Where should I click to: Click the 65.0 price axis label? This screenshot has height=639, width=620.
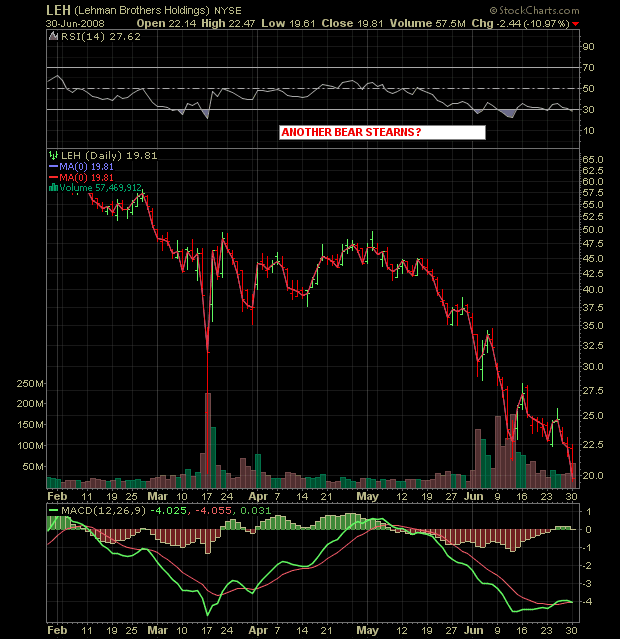point(593,159)
